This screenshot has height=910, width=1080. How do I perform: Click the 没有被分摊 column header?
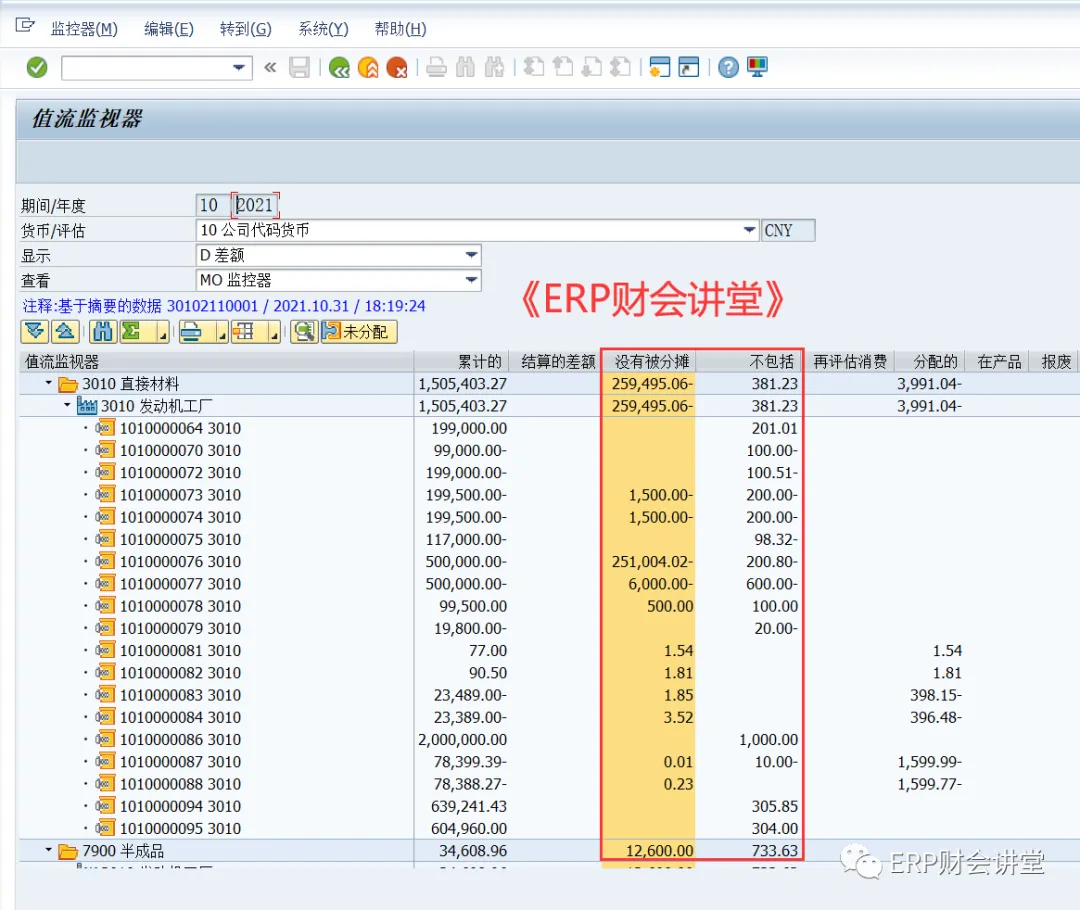tap(649, 362)
